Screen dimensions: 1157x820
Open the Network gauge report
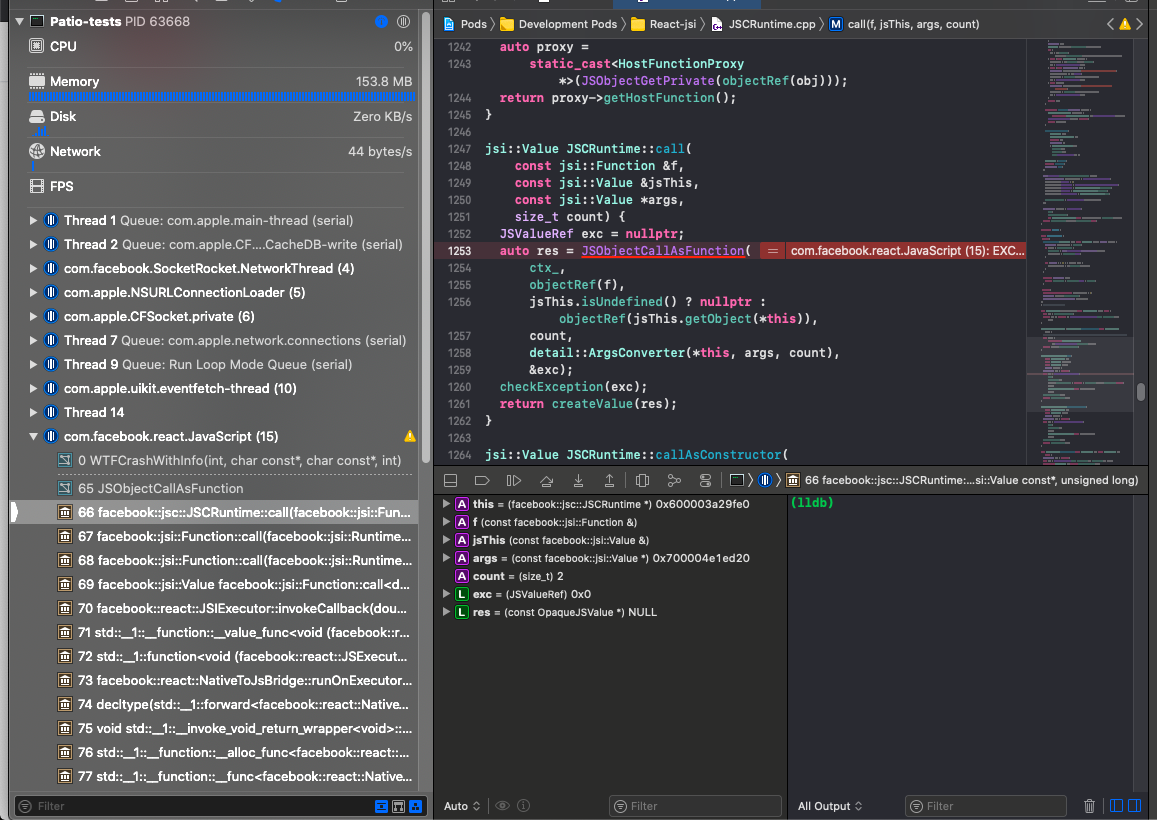[x=220, y=151]
